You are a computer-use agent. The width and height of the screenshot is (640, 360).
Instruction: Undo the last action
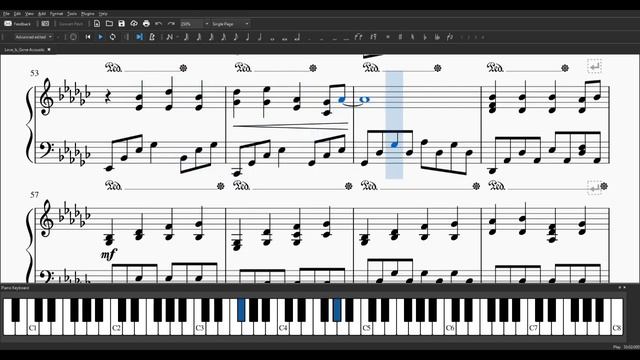159,24
